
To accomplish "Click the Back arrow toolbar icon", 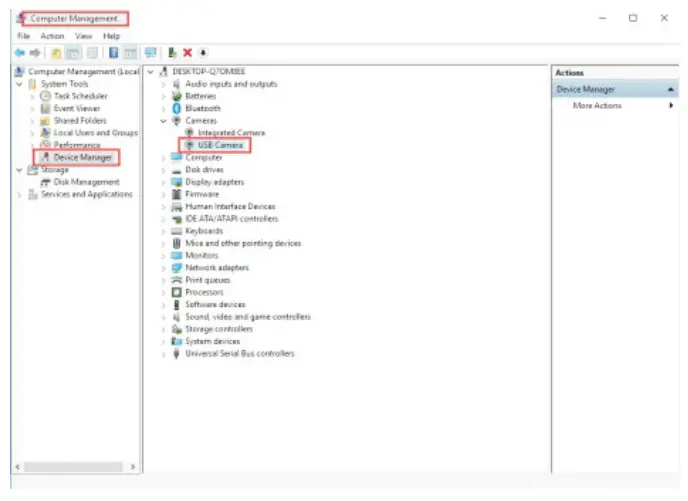I will pos(20,53).
